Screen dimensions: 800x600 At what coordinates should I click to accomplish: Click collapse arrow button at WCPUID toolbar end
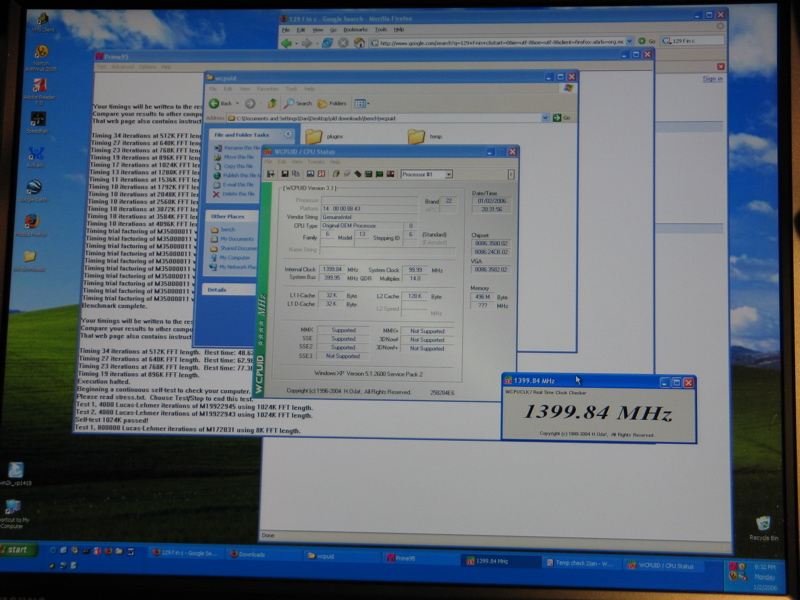click(x=511, y=174)
